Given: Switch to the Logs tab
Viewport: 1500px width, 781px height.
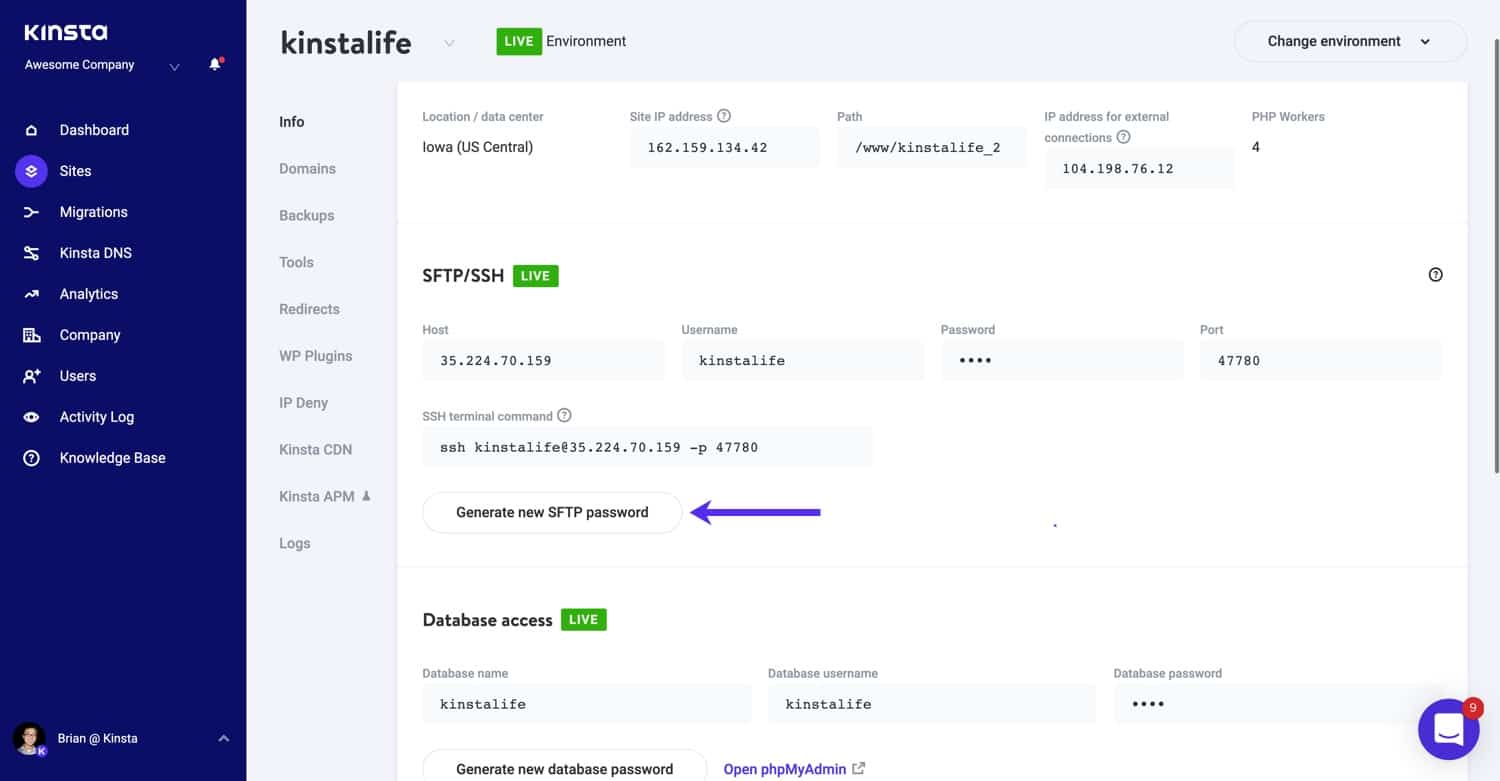Looking at the screenshot, I should [x=294, y=543].
